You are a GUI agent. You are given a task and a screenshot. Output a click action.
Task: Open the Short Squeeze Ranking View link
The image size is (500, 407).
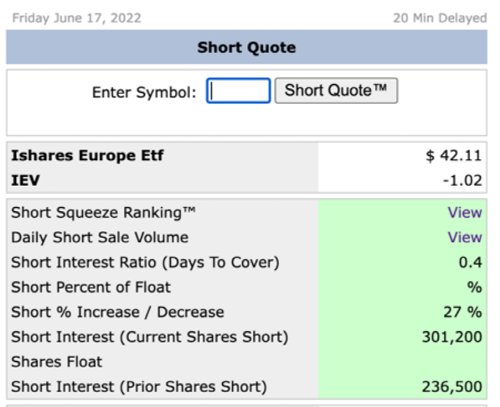pos(465,212)
